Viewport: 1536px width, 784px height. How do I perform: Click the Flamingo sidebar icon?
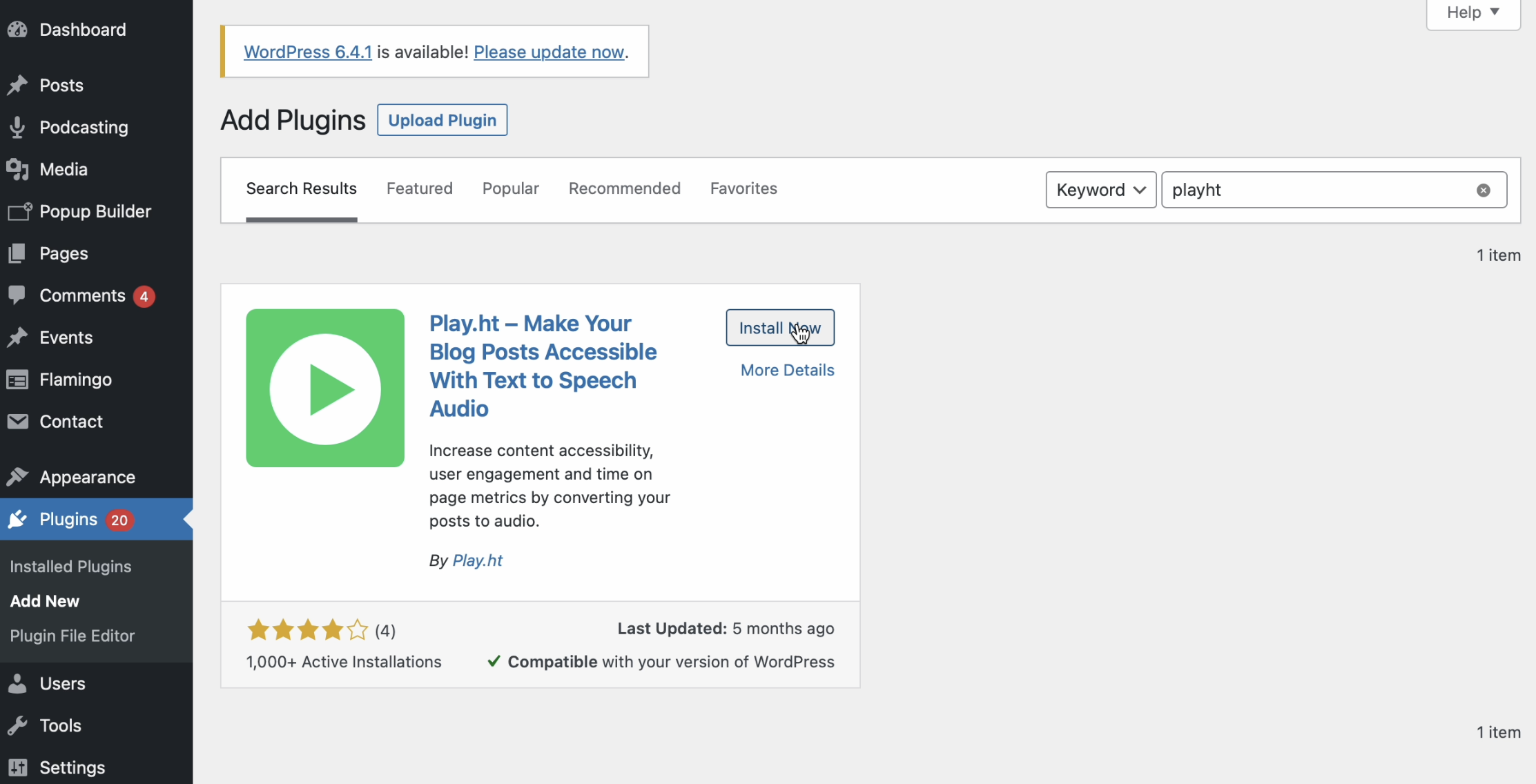(x=17, y=380)
